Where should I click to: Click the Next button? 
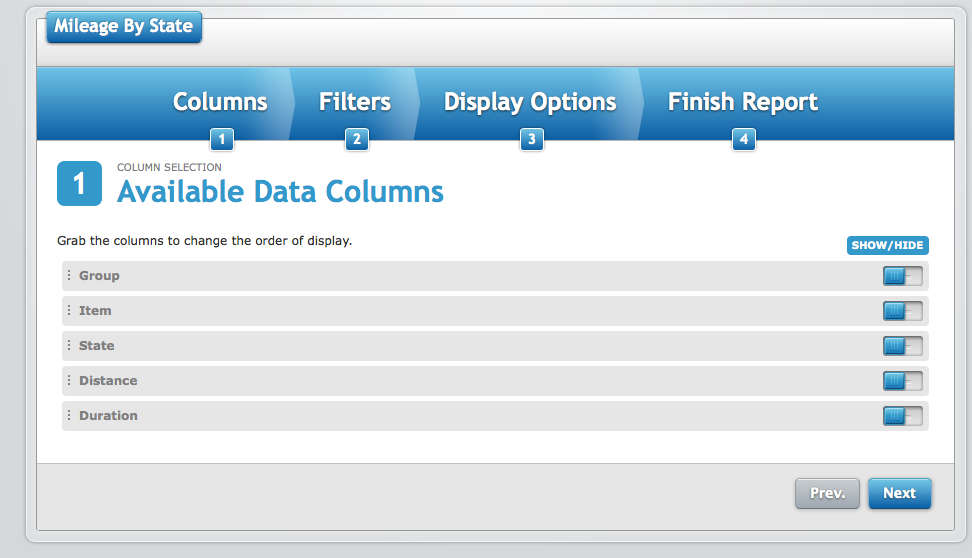899,494
